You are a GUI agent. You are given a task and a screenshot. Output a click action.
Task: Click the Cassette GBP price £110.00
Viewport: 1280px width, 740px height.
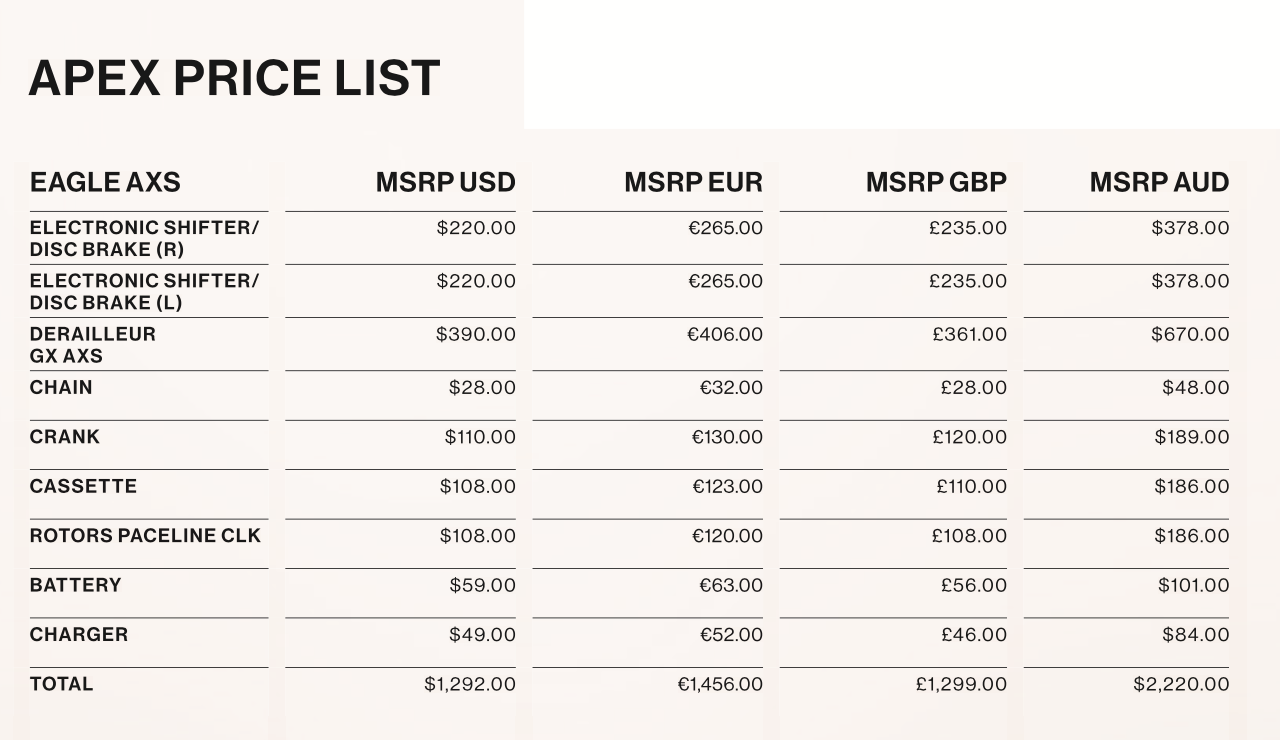(x=971, y=487)
